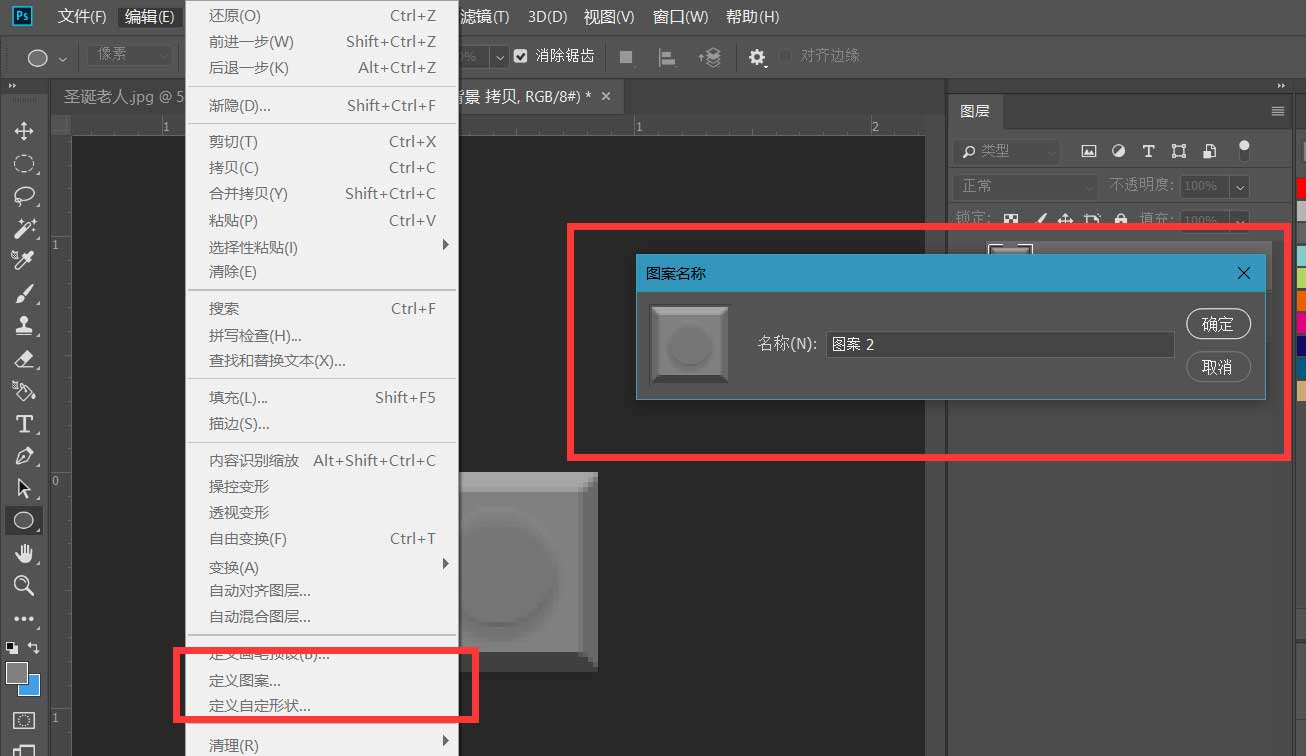Image resolution: width=1306 pixels, height=756 pixels.
Task: Close the 背景 拷贝 document tab
Action: click(605, 96)
